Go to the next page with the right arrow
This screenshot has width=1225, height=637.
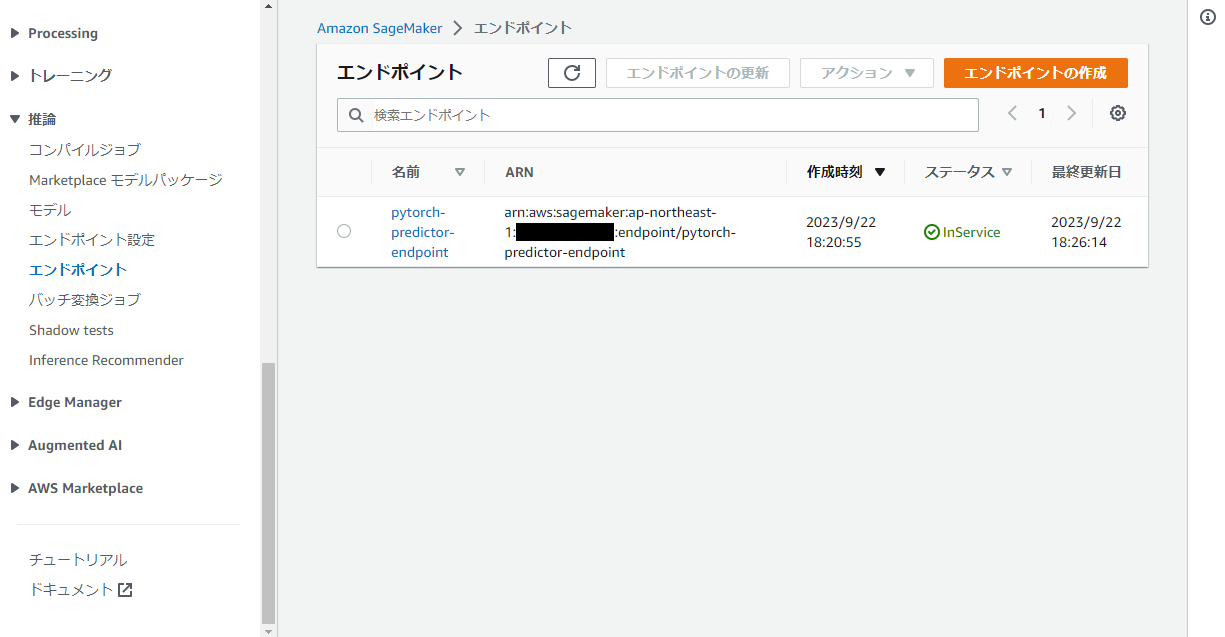tap(1071, 113)
